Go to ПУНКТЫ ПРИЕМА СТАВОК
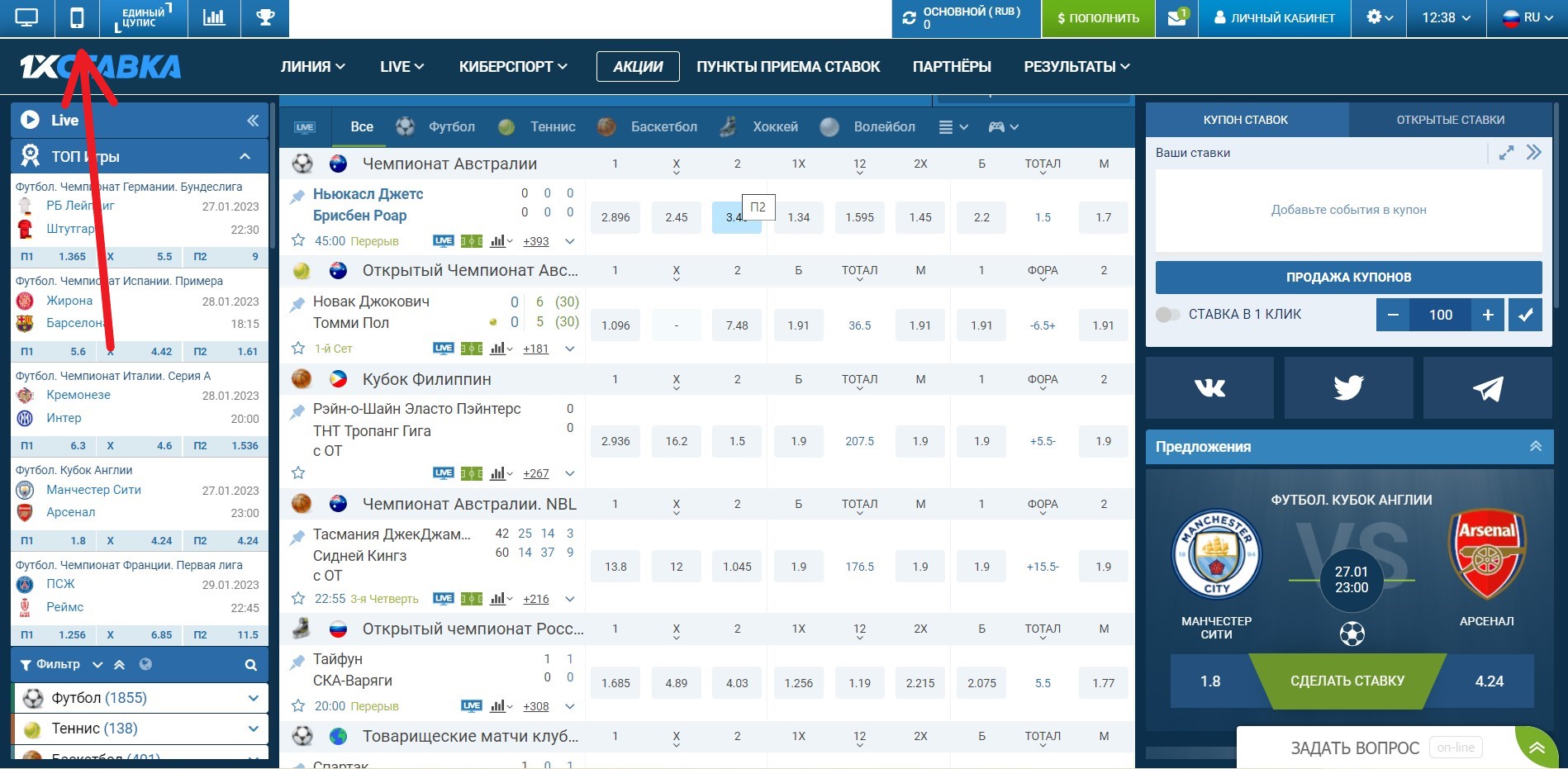Image resolution: width=1568 pixels, height=769 pixels. click(x=788, y=67)
